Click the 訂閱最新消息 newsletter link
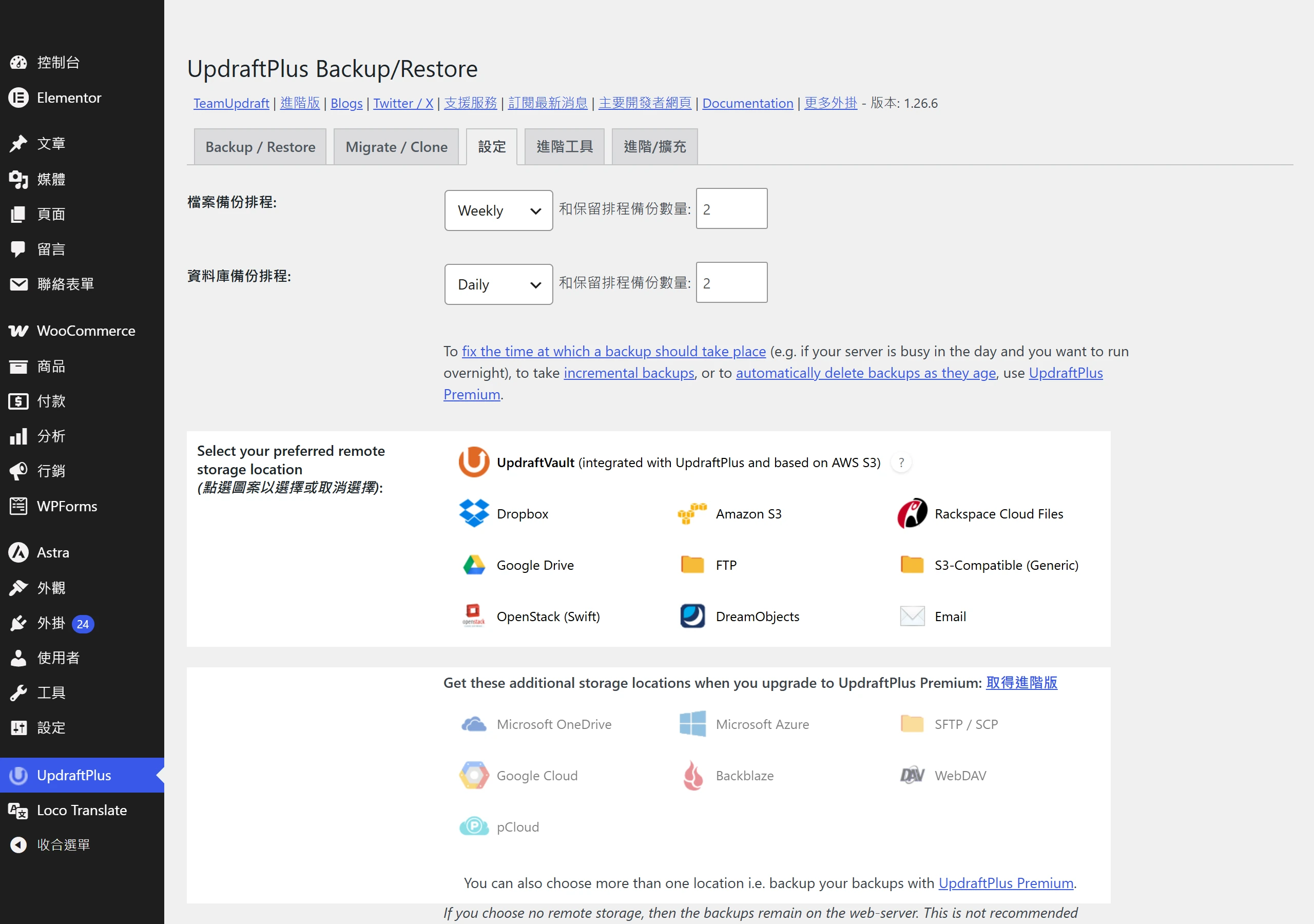 pyautogui.click(x=548, y=103)
